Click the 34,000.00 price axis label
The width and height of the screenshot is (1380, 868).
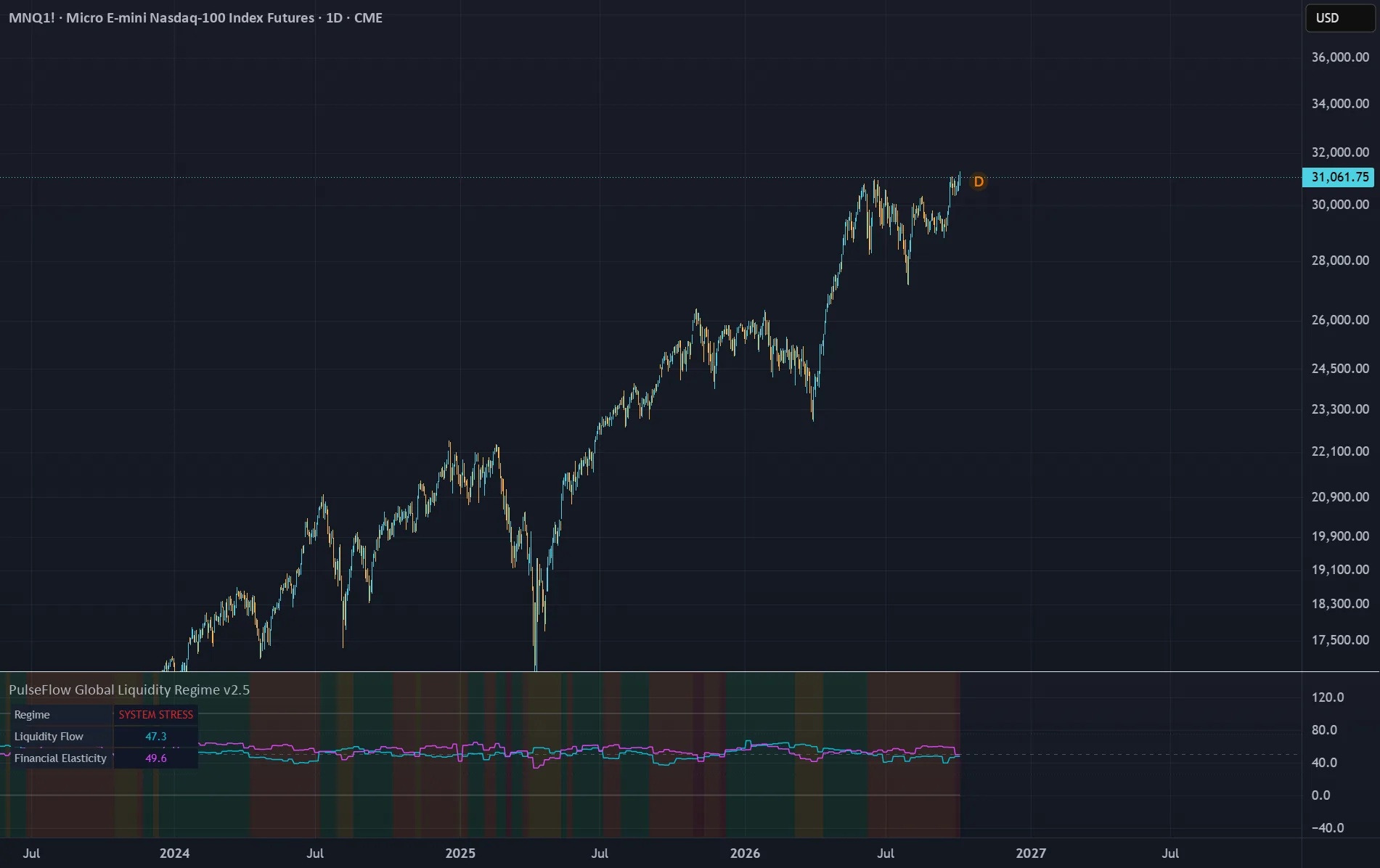(1340, 104)
